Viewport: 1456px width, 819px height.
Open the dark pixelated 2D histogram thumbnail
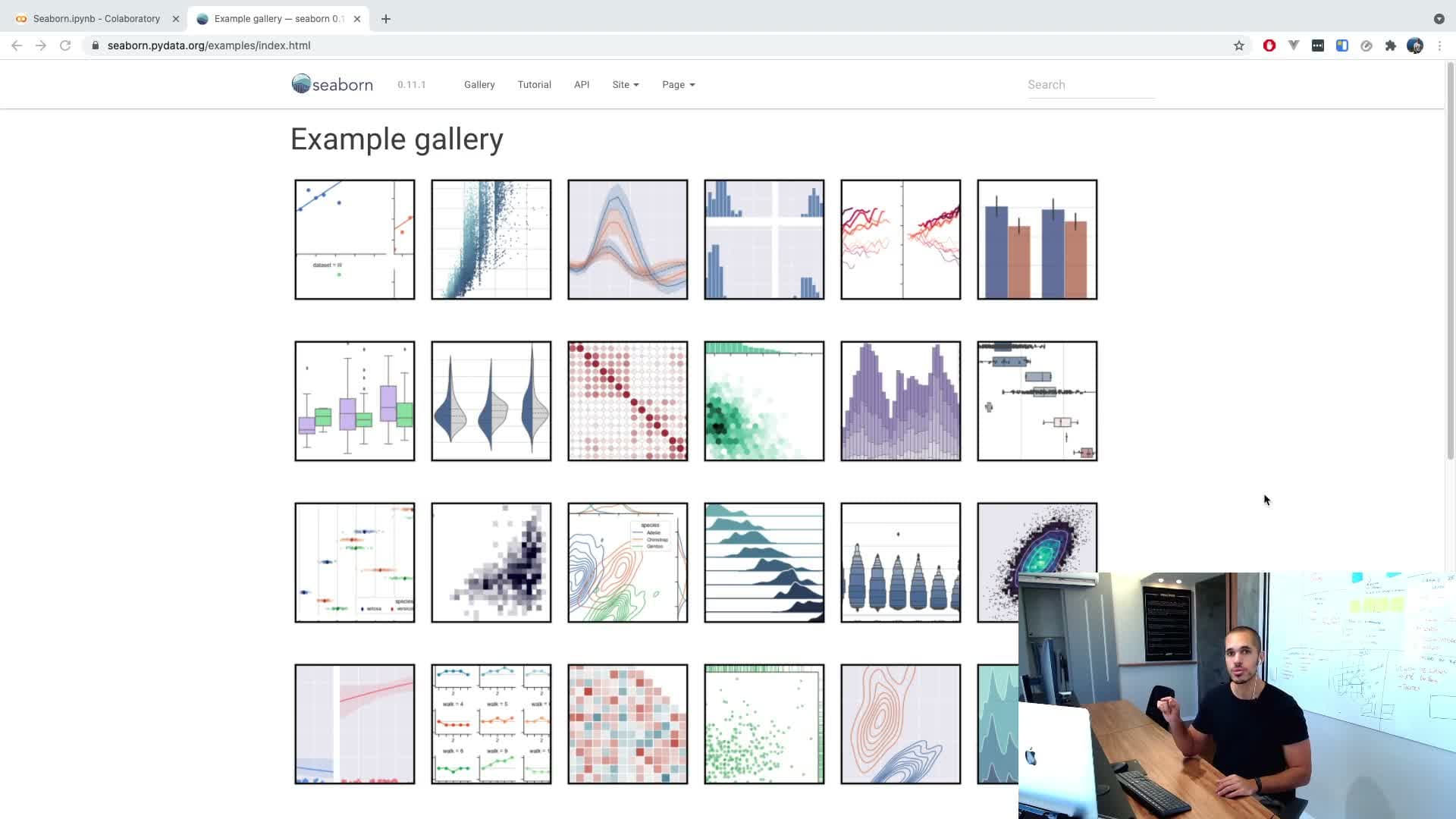pyautogui.click(x=491, y=563)
